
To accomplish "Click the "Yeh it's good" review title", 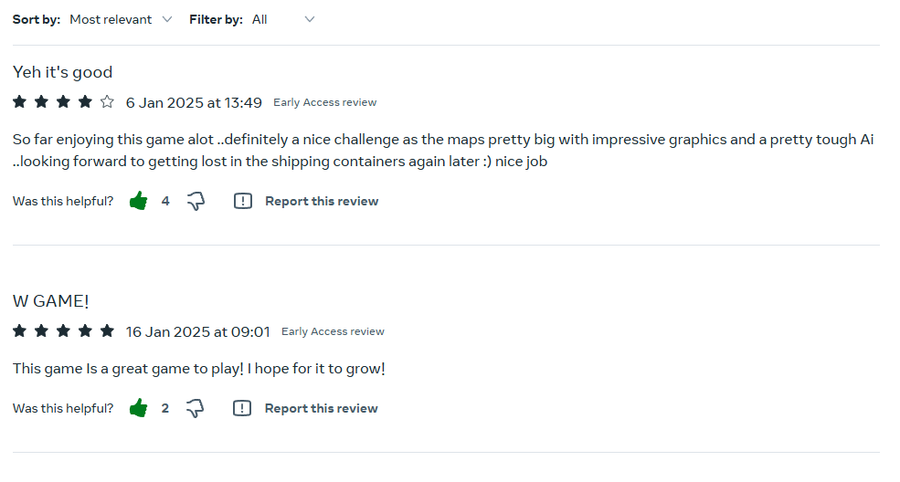I will click(x=62, y=72).
